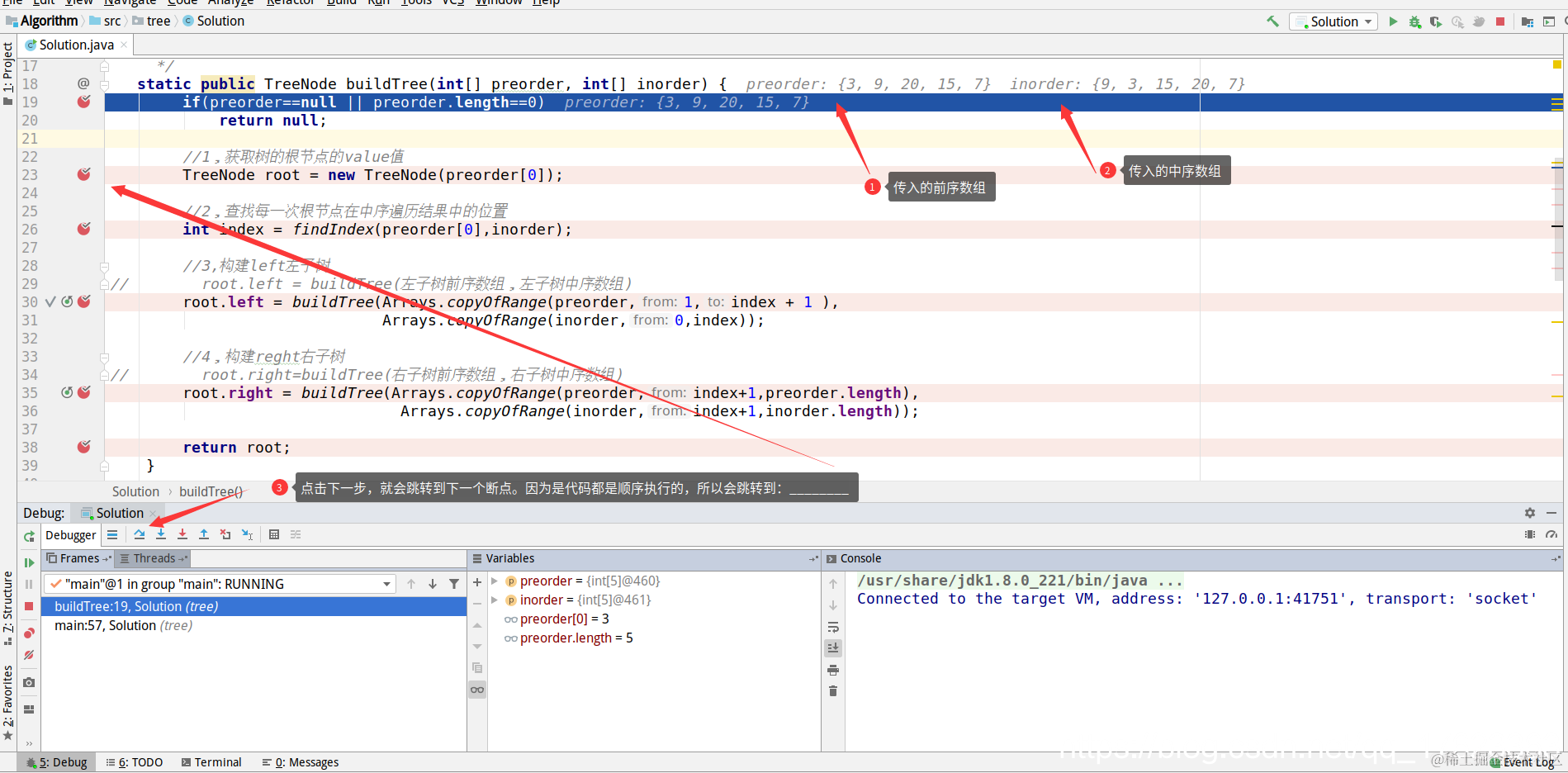Open the Project tool window tab

pos(8,74)
